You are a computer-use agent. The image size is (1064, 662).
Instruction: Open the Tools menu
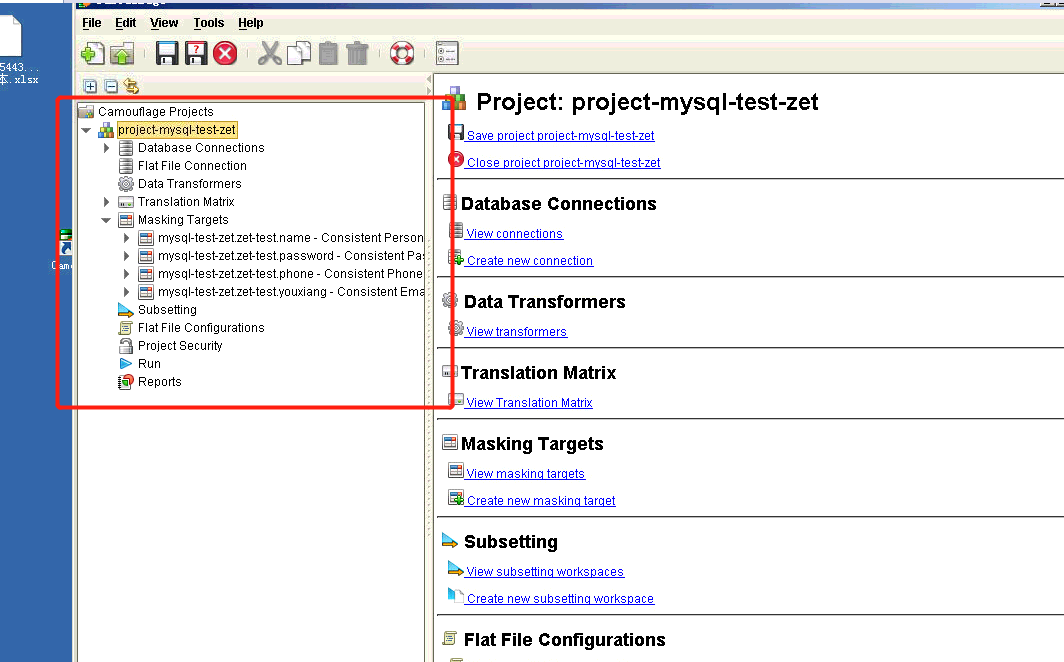pos(208,23)
